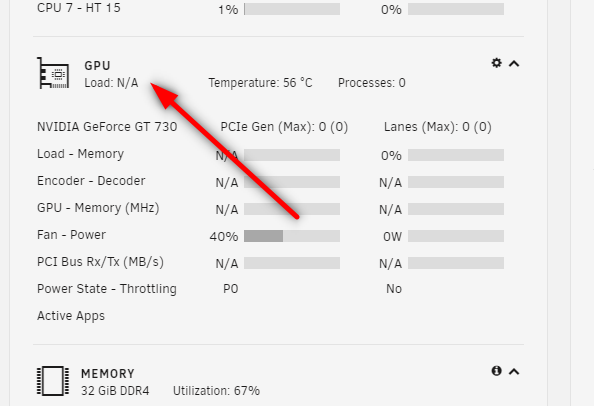This screenshot has height=406, width=594.
Task: Click CPU 7 - HT 15 row label
Action: click(79, 8)
